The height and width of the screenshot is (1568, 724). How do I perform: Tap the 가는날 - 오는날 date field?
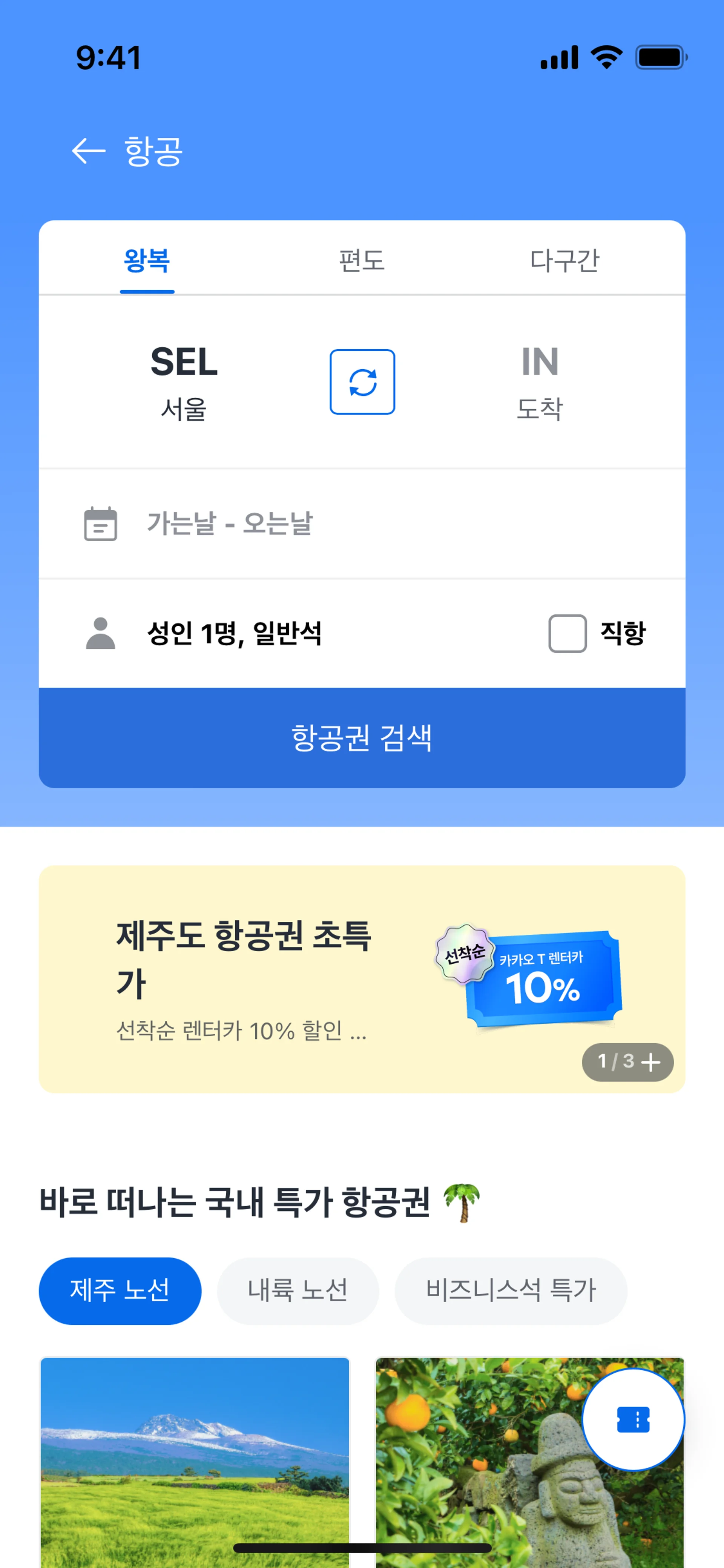tap(230, 524)
